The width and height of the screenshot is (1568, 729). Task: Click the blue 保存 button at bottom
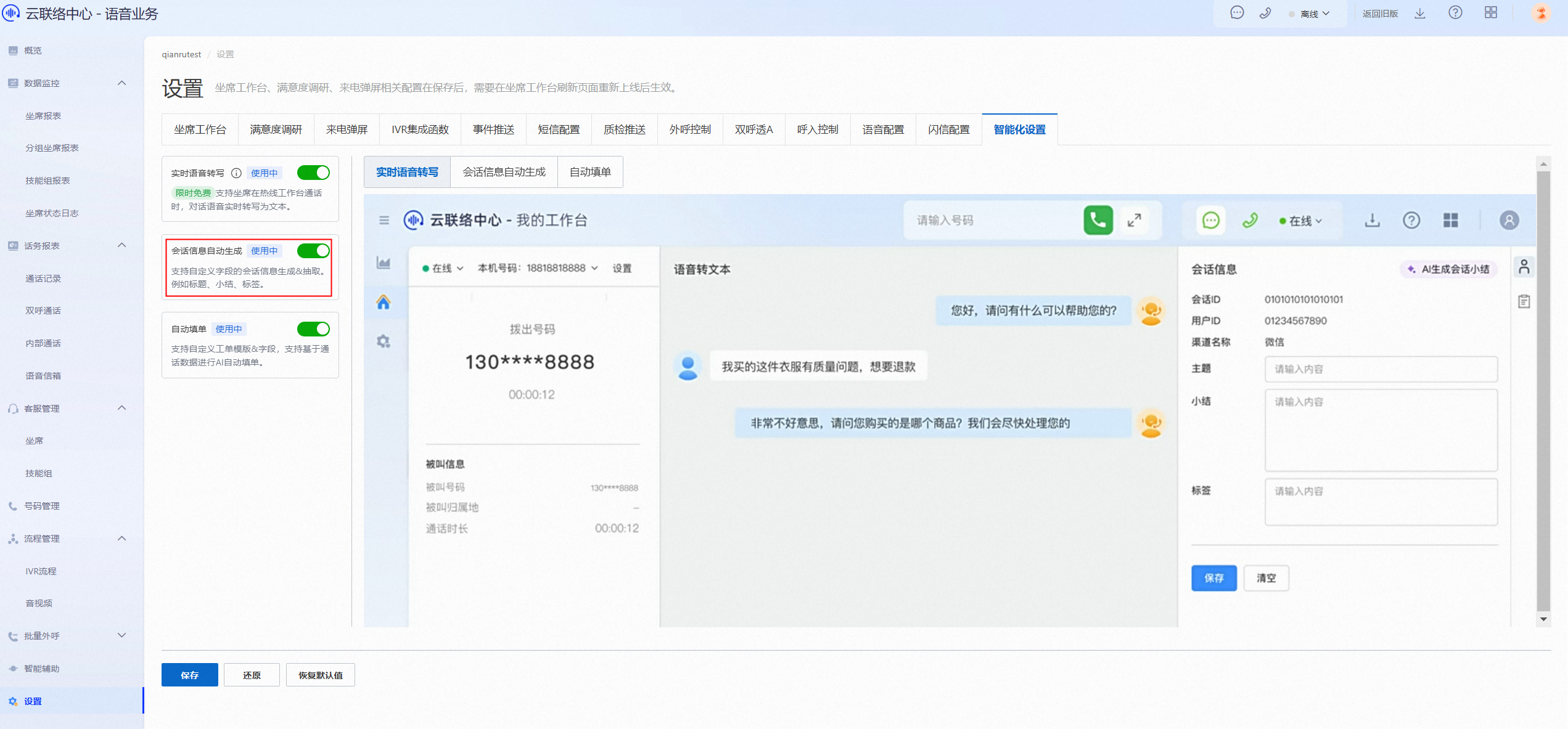click(x=190, y=675)
